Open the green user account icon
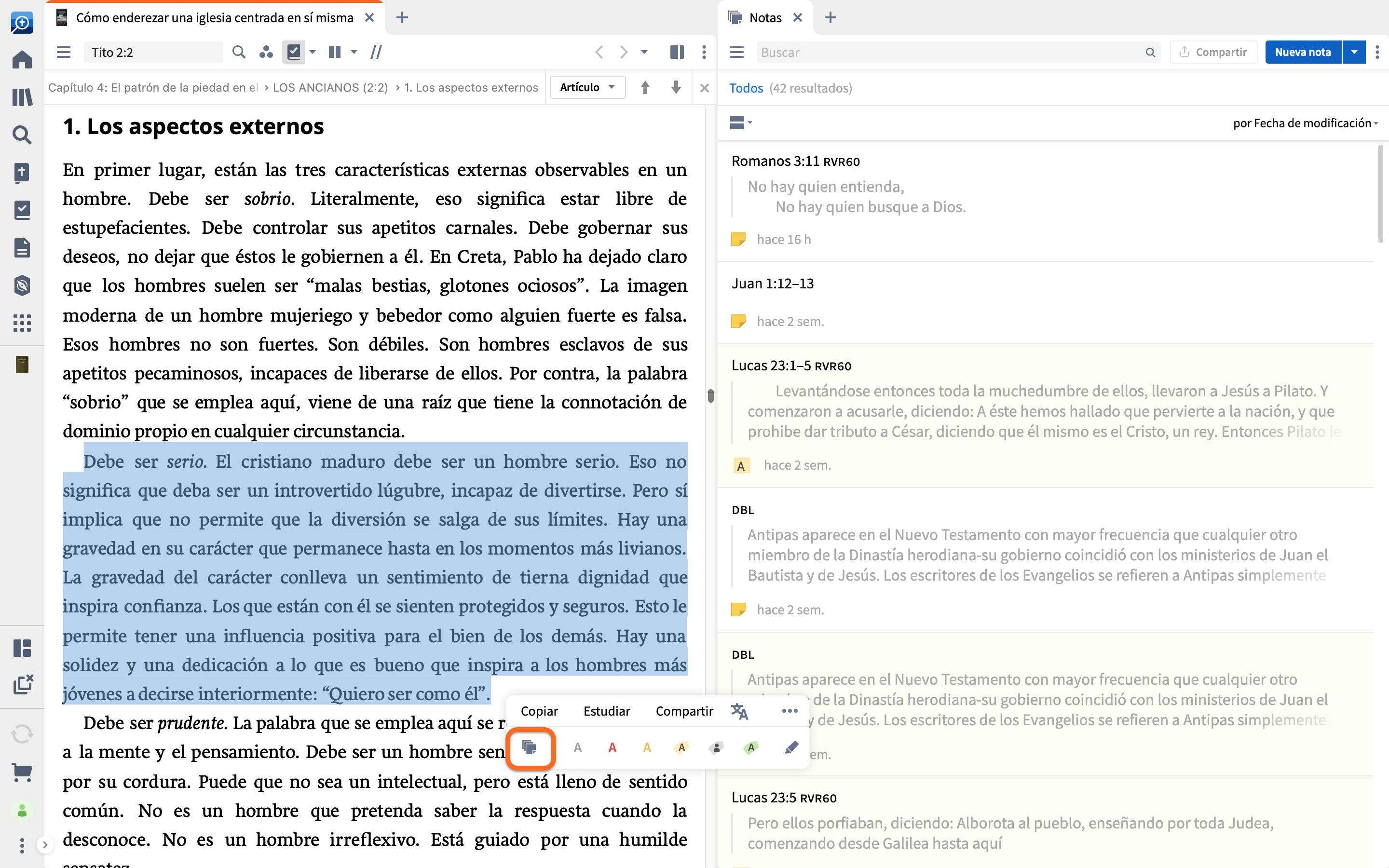1389x868 pixels. click(x=22, y=811)
